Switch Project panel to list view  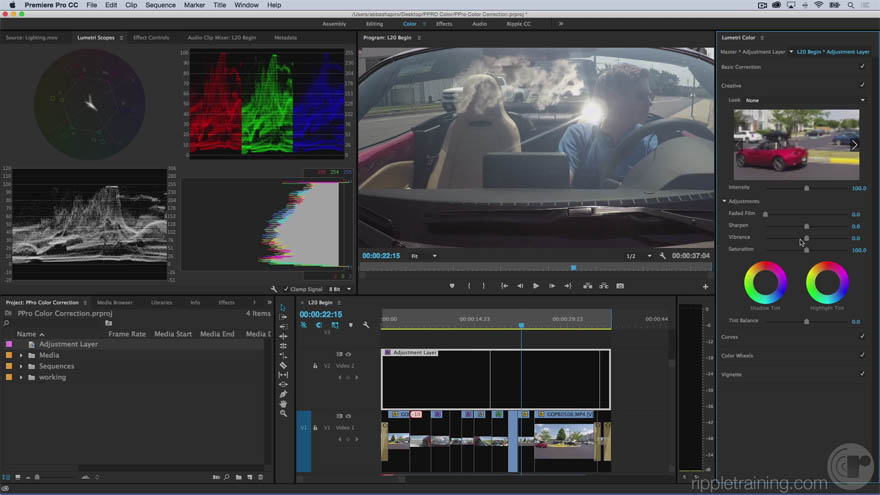tap(6, 477)
